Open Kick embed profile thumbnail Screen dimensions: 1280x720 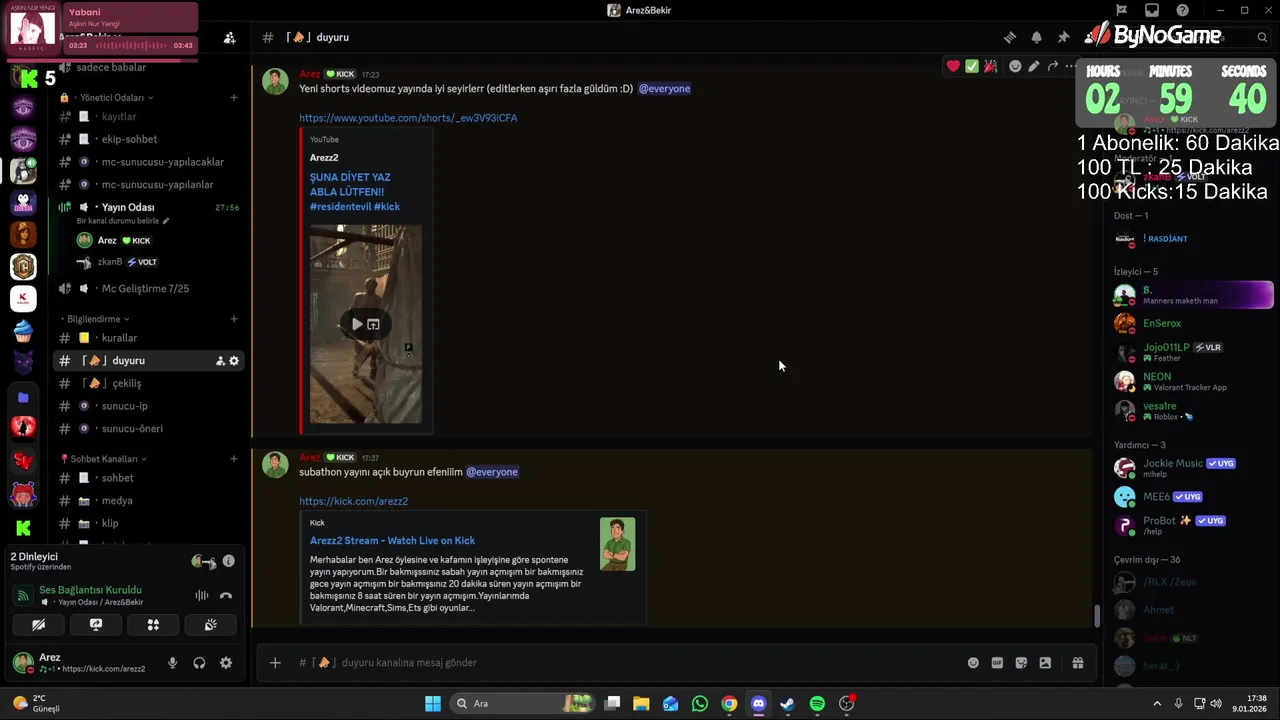pos(617,544)
